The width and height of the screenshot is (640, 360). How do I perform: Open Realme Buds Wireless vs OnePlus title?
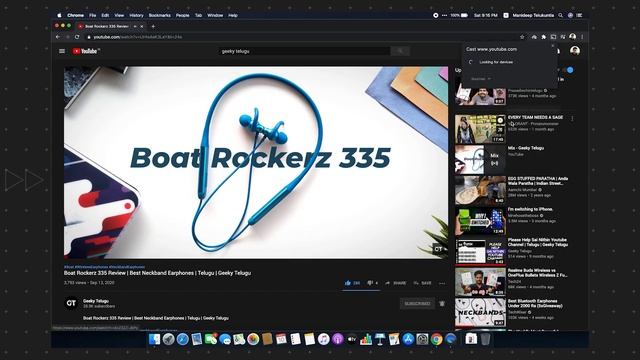pos(538,273)
